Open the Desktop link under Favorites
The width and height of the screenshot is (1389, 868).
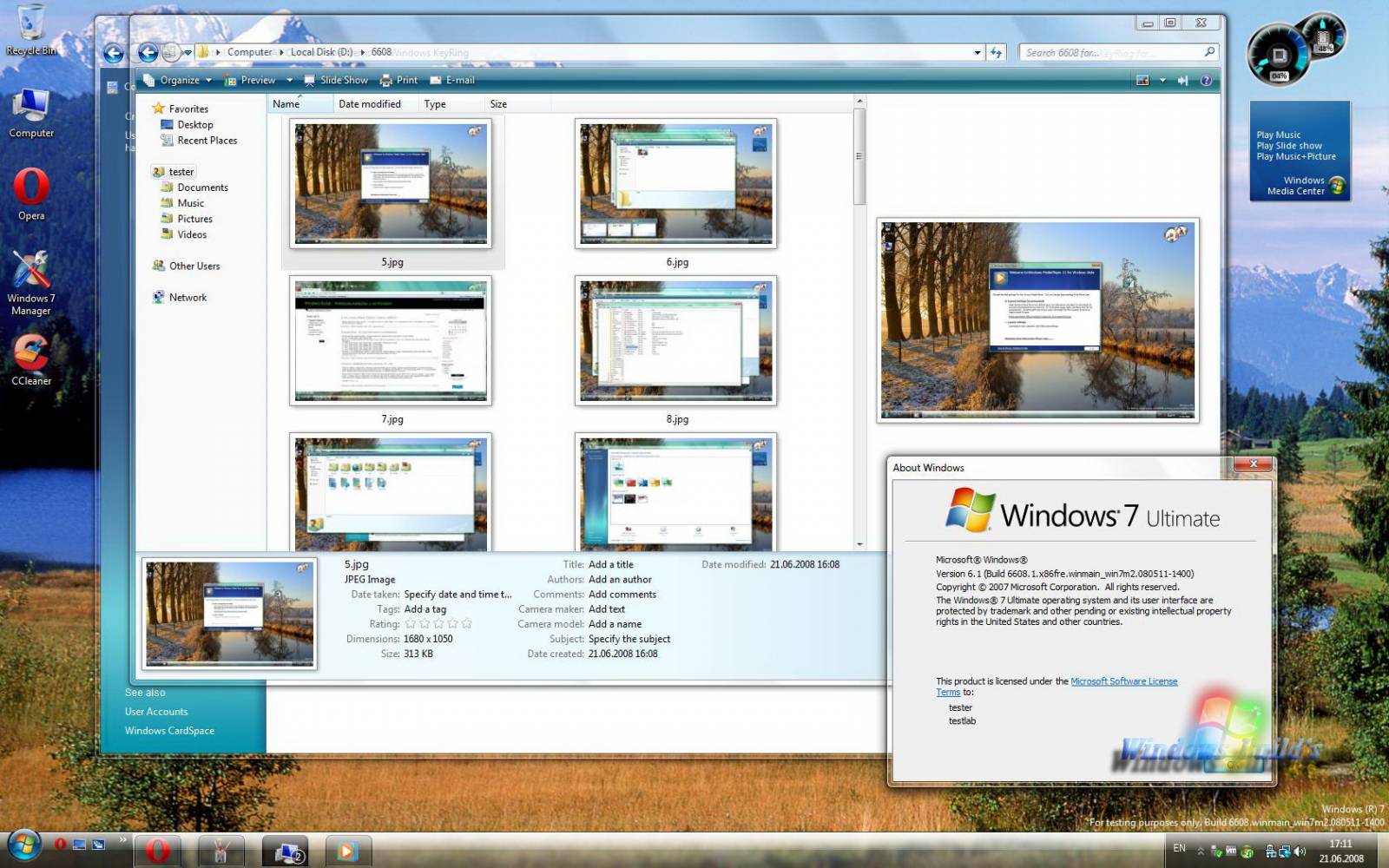[x=187, y=125]
